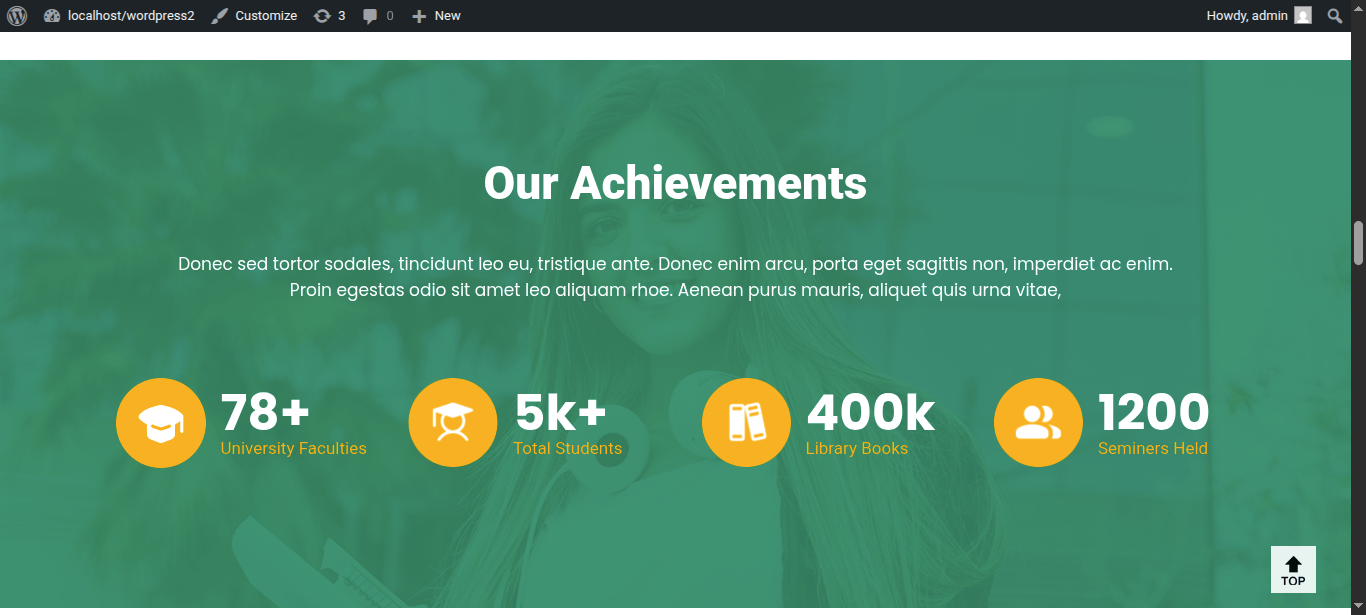The height and width of the screenshot is (615, 1366).
Task: Click the updates refresh icon
Action: click(322, 16)
